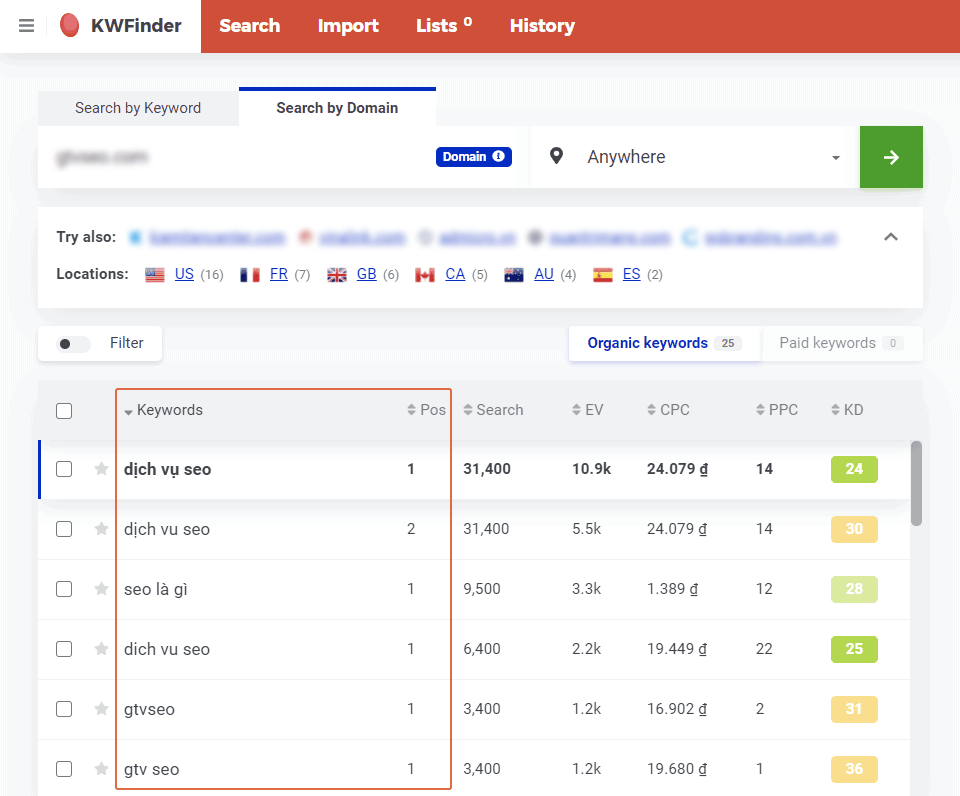Switch to Search by Keyword tab
This screenshot has width=960, height=796.
pyautogui.click(x=138, y=108)
